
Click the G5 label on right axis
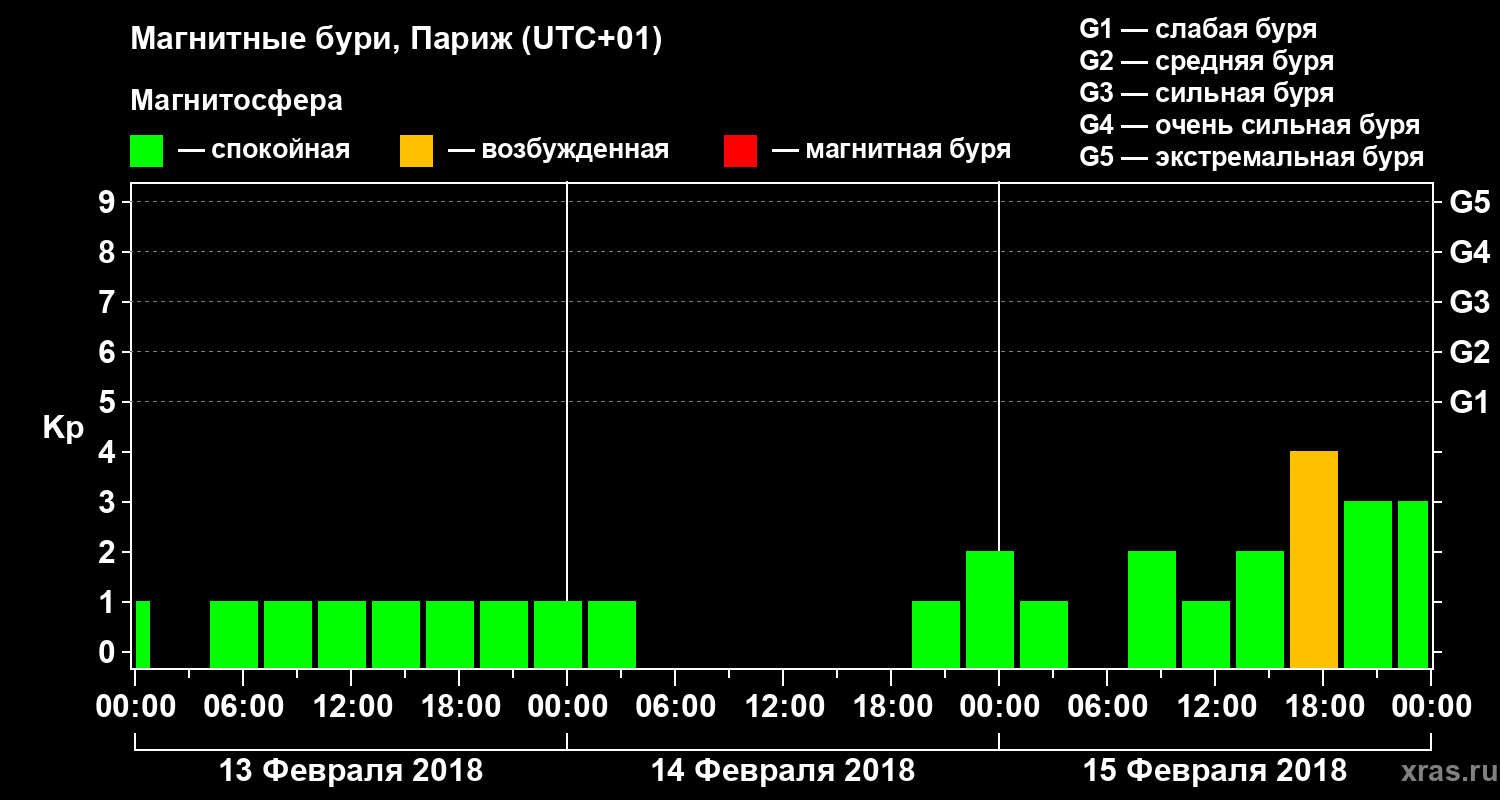pos(1470,202)
